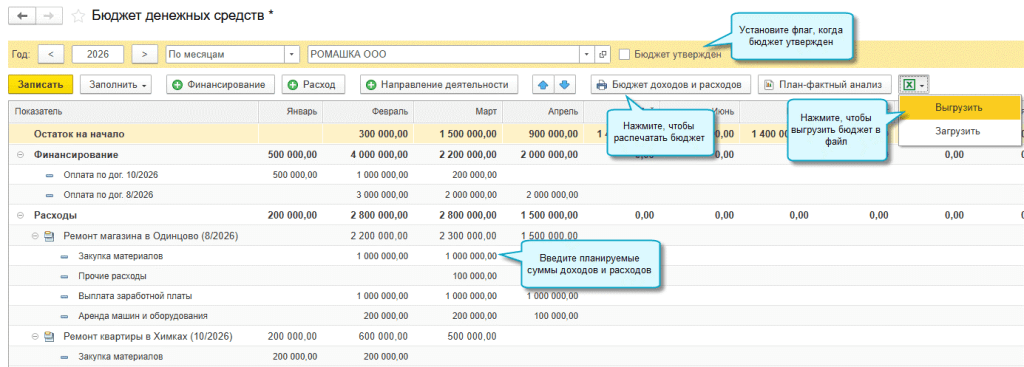Open the РОМАШКА ООО organization card icon
1024x367 pixels.
603,54
